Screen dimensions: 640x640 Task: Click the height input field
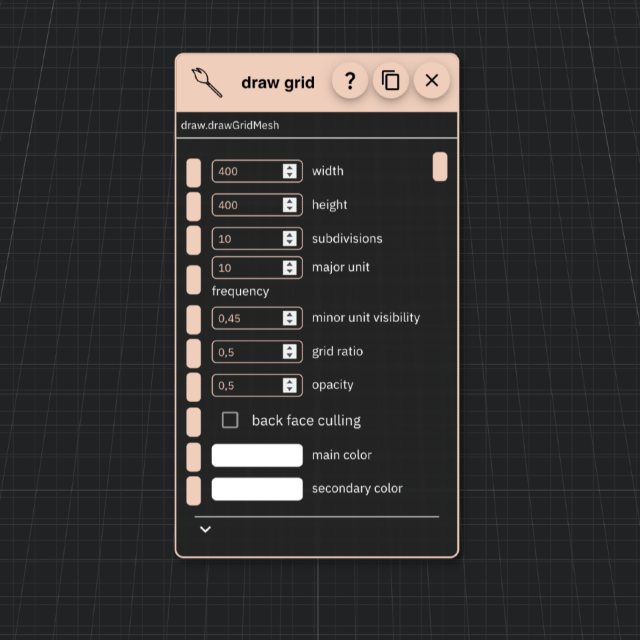coord(257,204)
